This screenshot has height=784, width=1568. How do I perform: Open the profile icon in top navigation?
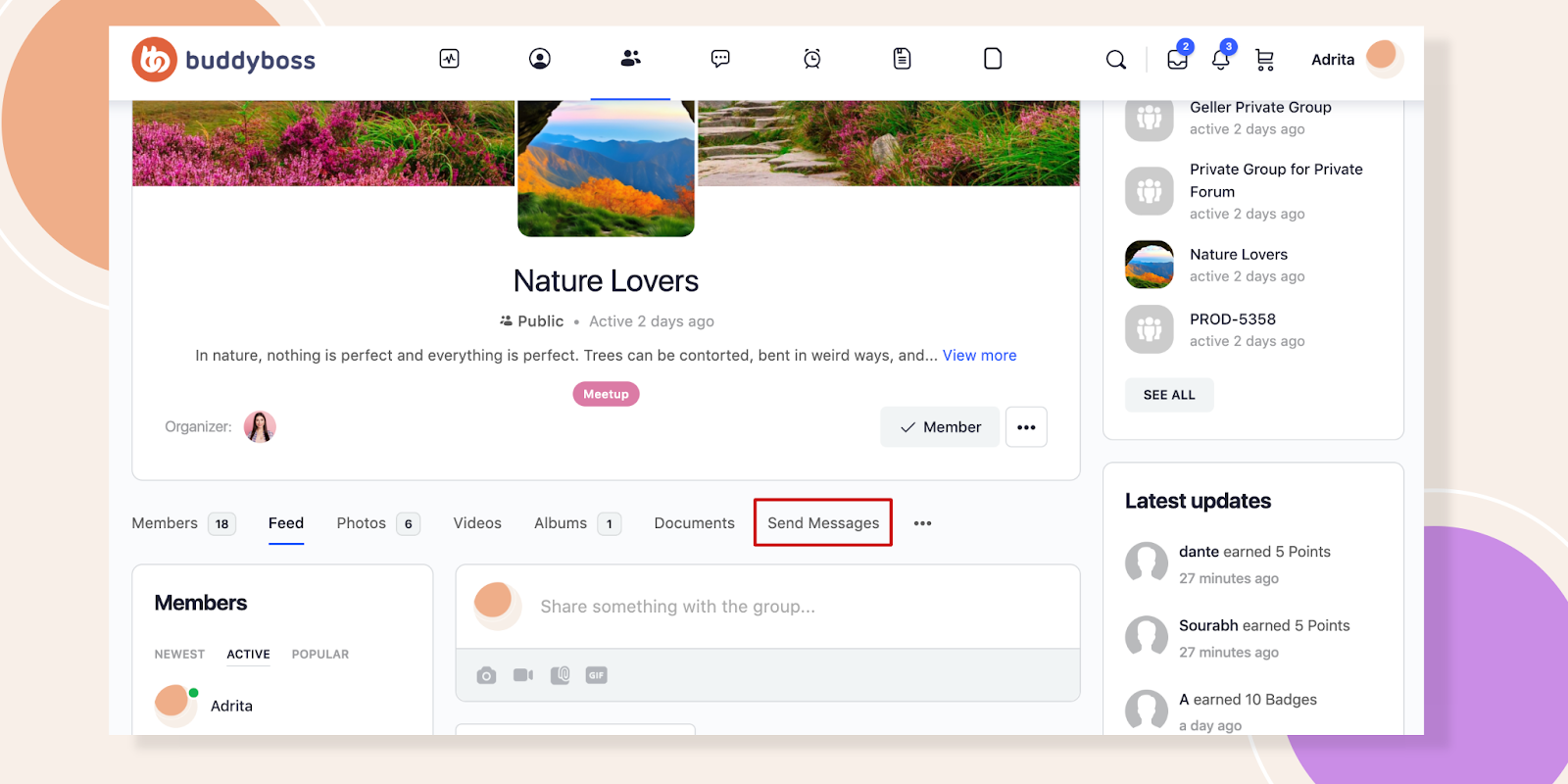point(540,59)
